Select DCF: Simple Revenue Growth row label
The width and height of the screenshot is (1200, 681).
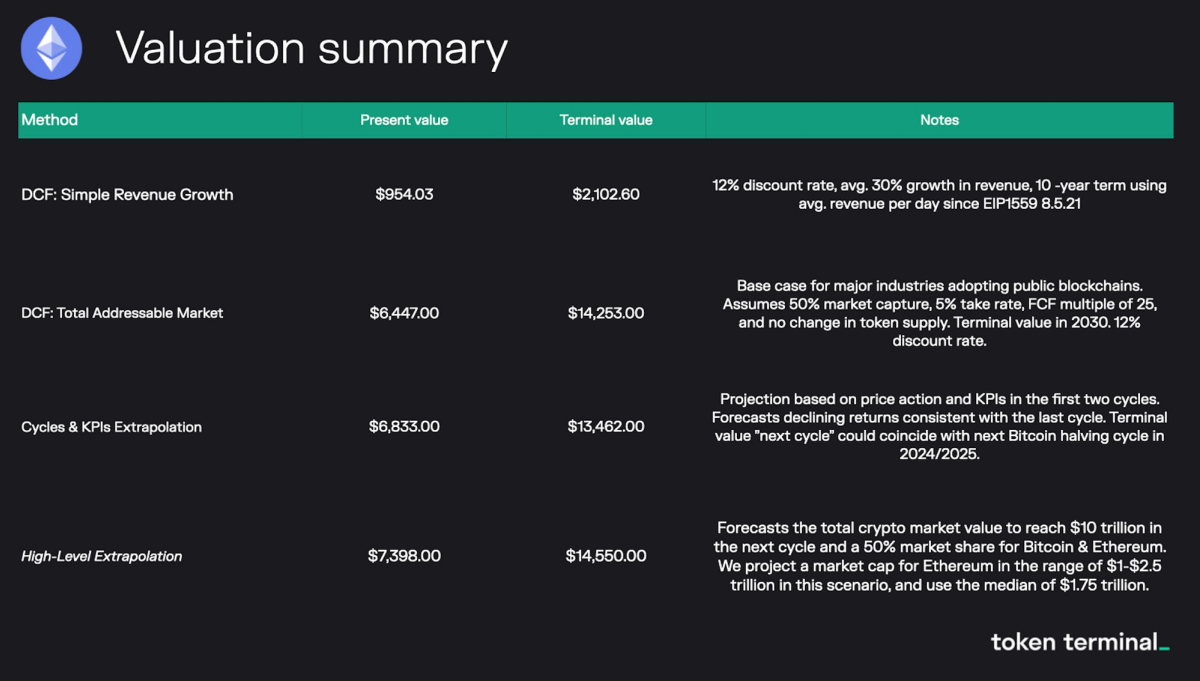point(127,195)
